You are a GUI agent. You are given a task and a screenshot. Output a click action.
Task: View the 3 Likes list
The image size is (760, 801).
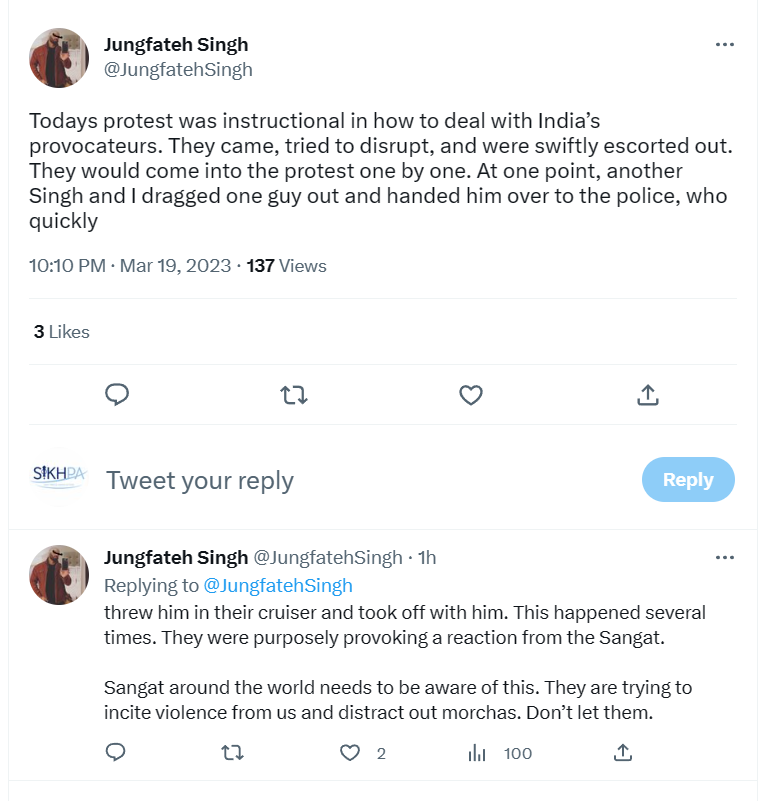click(x=62, y=332)
